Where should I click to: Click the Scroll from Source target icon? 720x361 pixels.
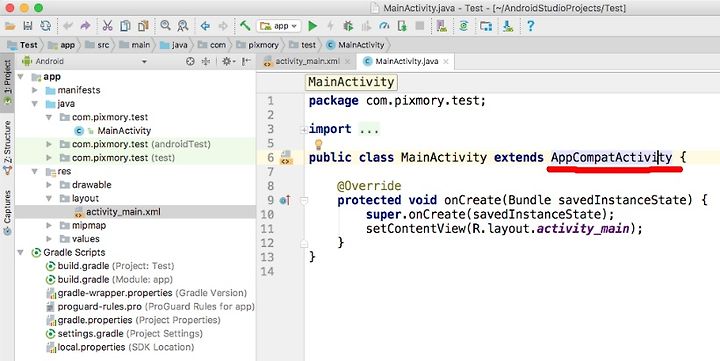point(190,61)
